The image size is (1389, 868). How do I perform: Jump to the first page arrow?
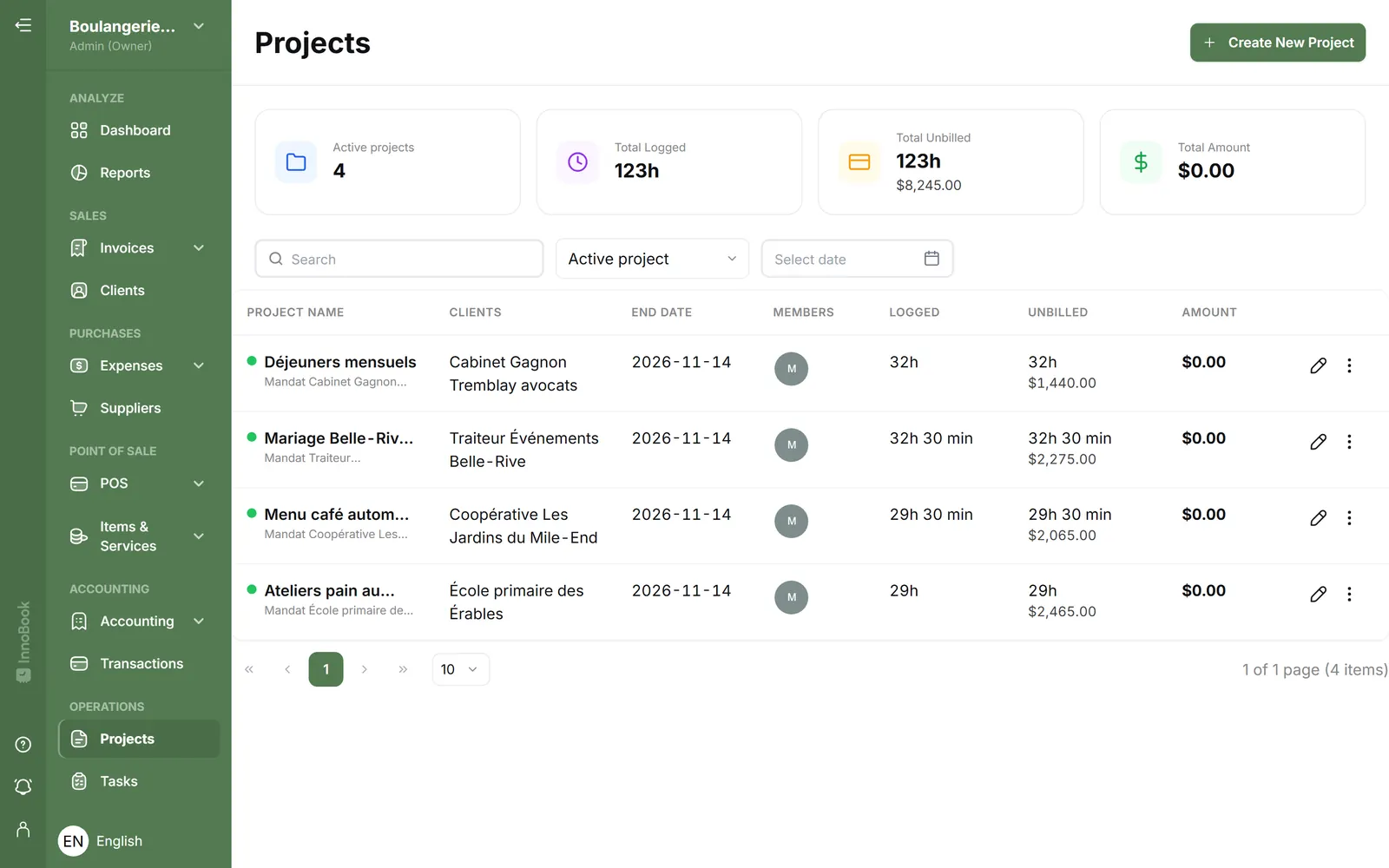[249, 669]
